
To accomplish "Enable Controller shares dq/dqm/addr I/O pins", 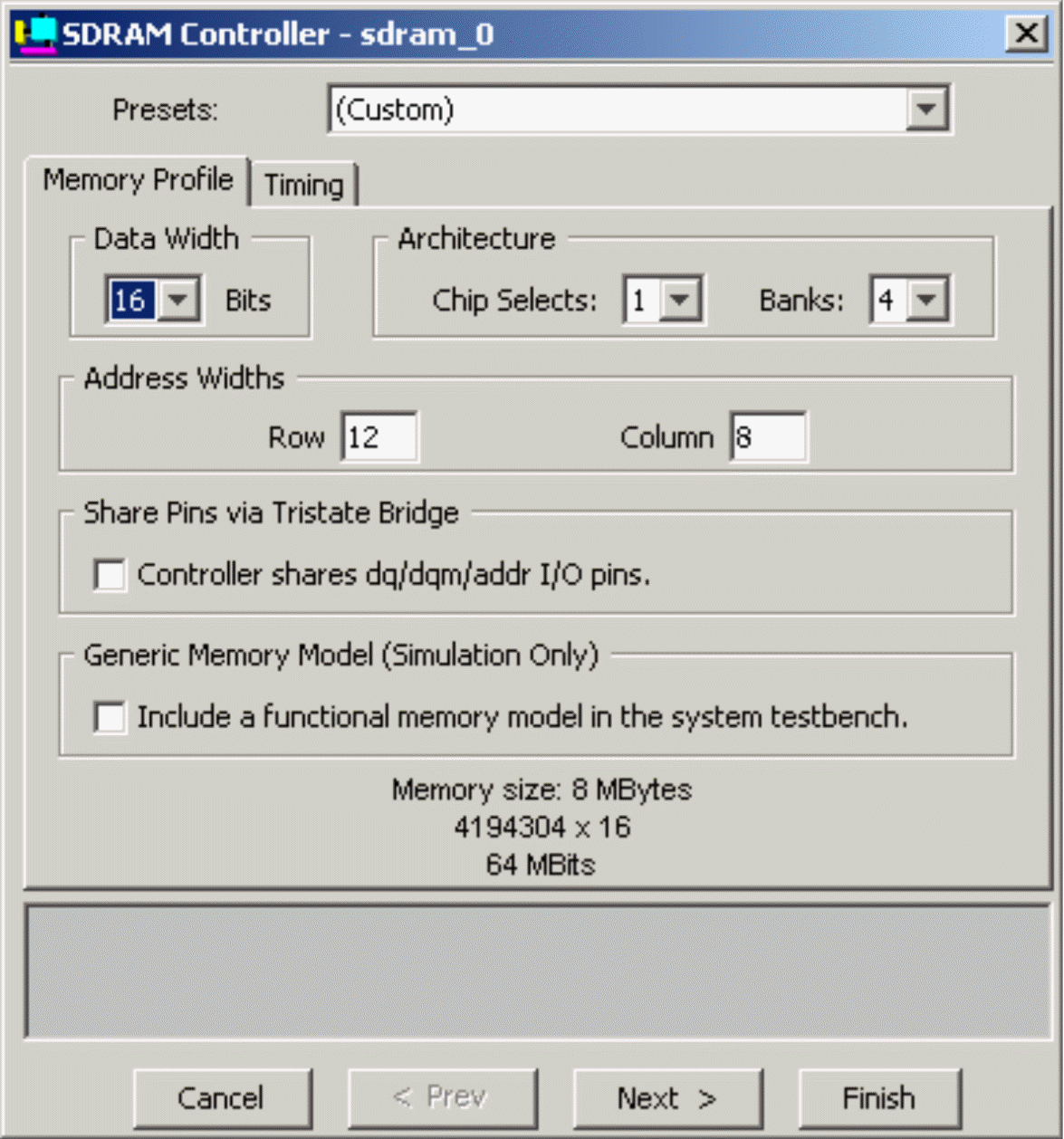I will pos(110,575).
